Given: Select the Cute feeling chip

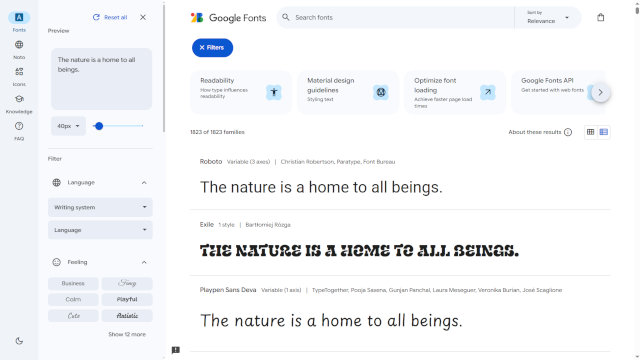Looking at the screenshot, I should pyautogui.click(x=73, y=316).
